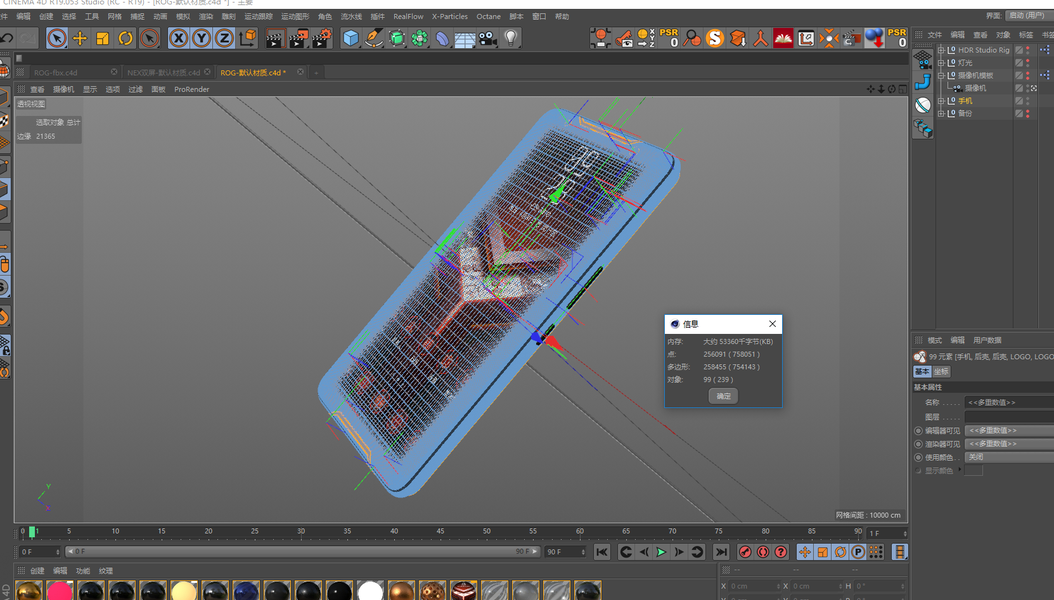Select the pink material swatch
1054x600 pixels.
click(60, 591)
